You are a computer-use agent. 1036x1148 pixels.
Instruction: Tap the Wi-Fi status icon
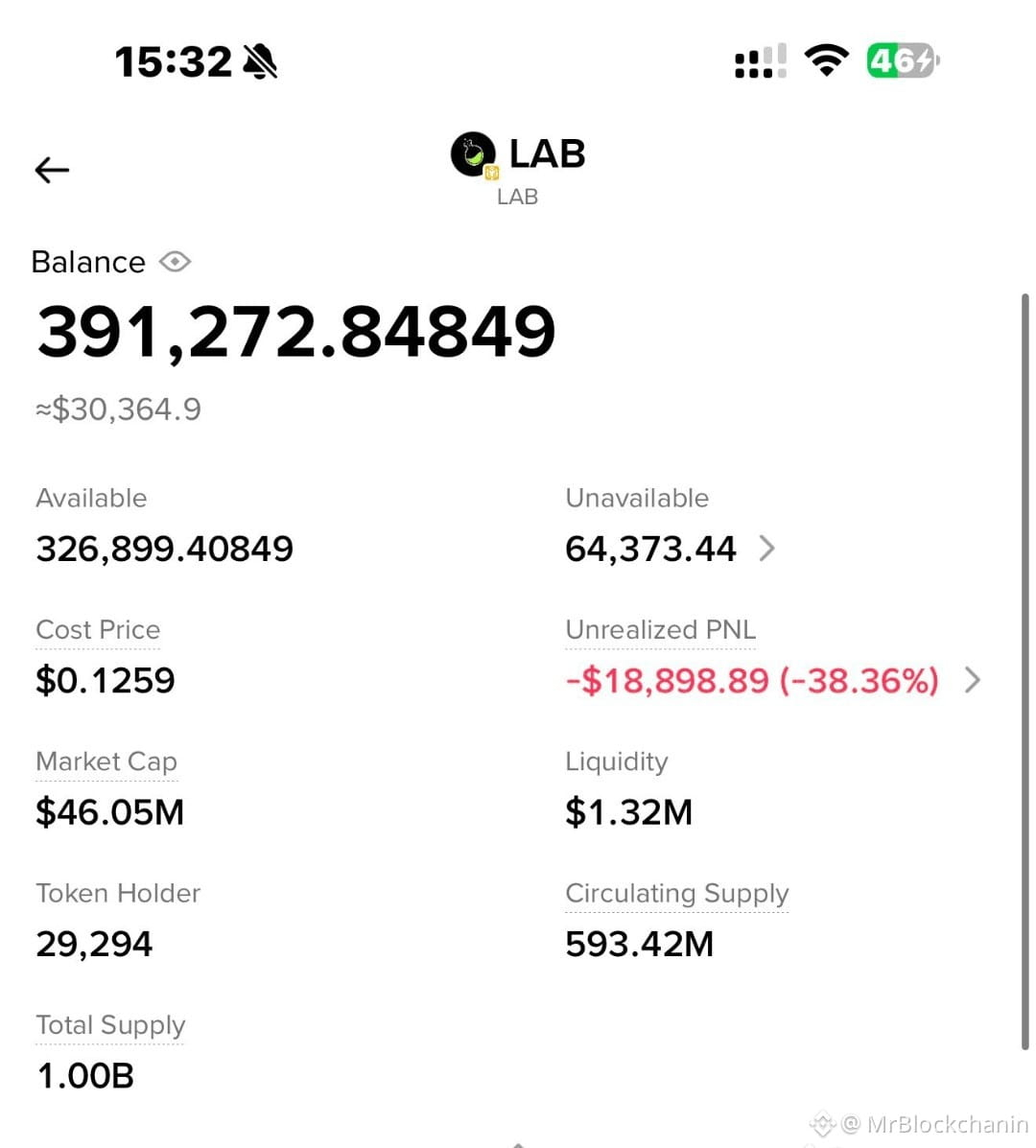point(827,60)
